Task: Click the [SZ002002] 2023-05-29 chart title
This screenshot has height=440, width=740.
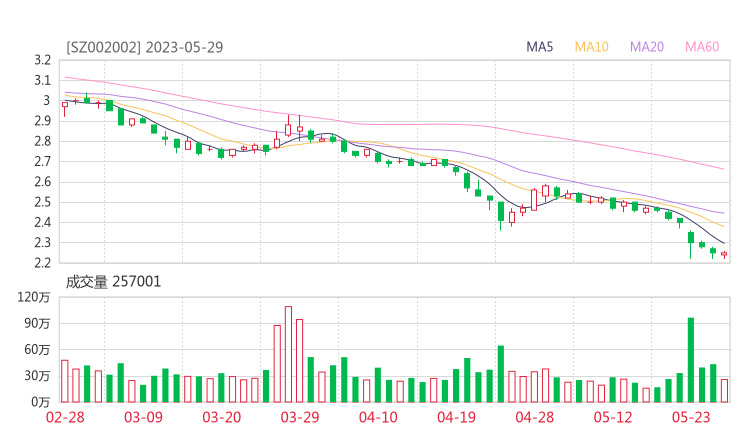Action: point(144,47)
